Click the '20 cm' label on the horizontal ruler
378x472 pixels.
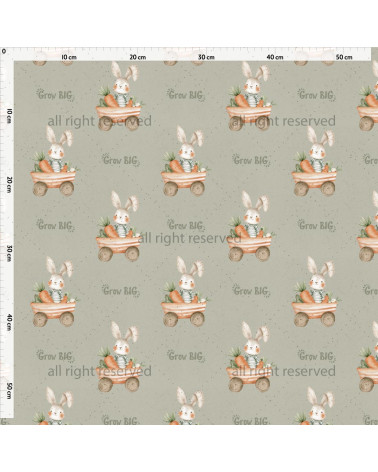pos(138,57)
